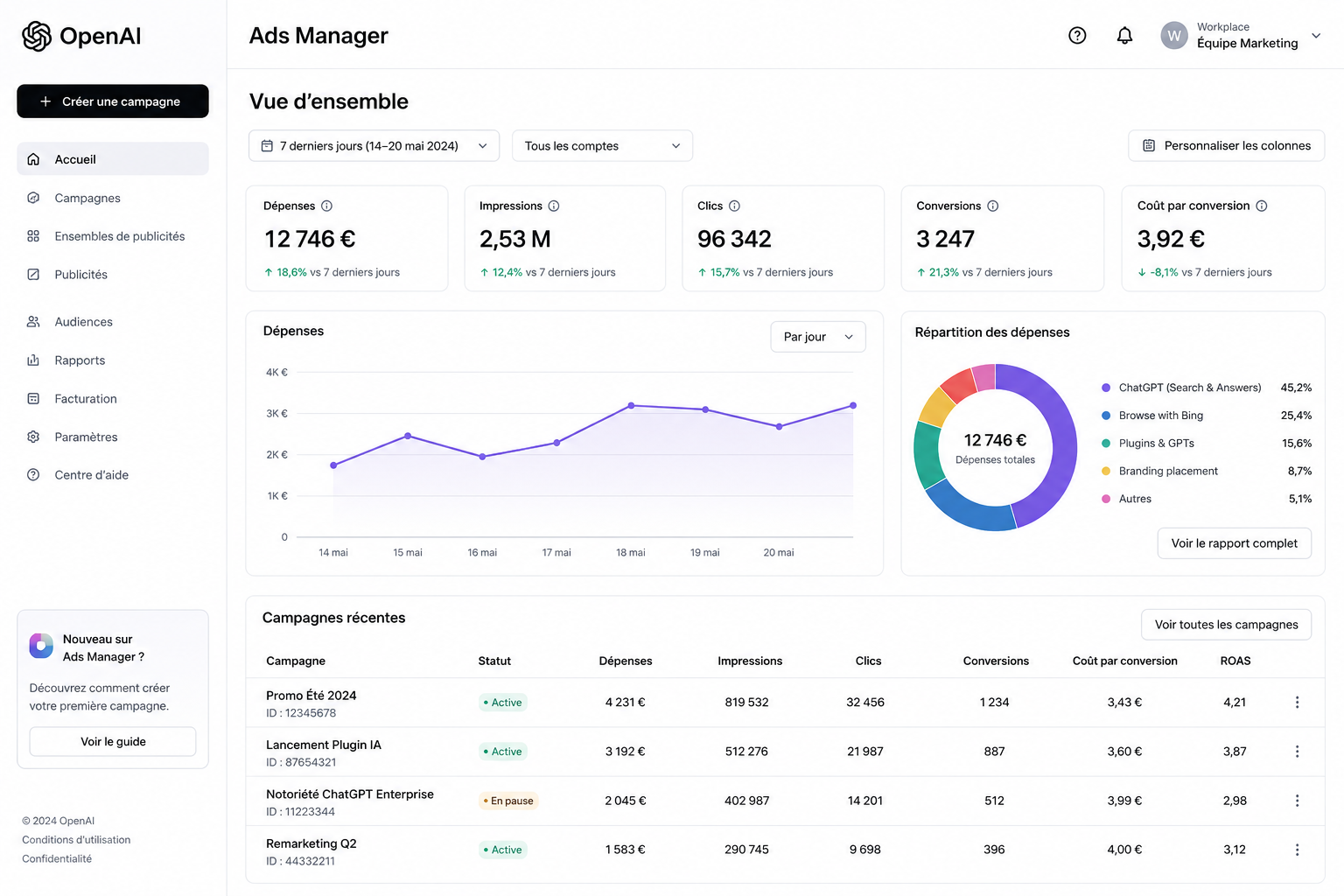This screenshot has height=896, width=1344.
Task: Open the Tous les comptes dropdown
Action: (x=602, y=146)
